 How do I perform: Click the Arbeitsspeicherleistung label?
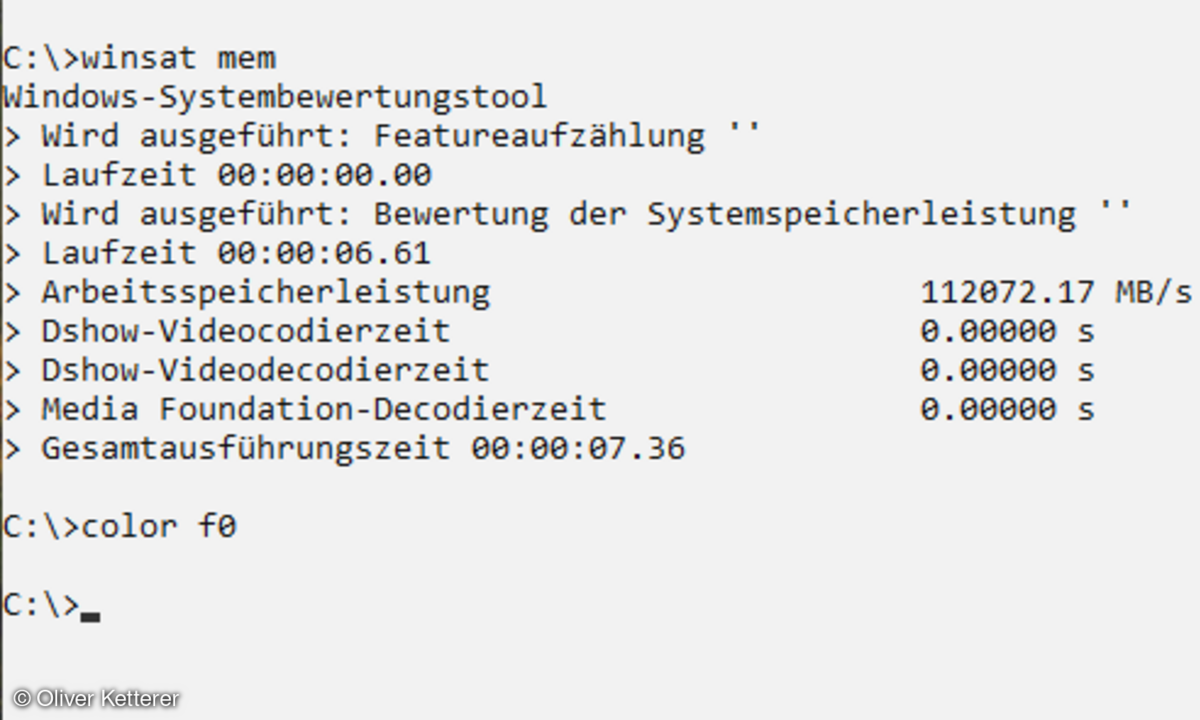click(x=265, y=292)
